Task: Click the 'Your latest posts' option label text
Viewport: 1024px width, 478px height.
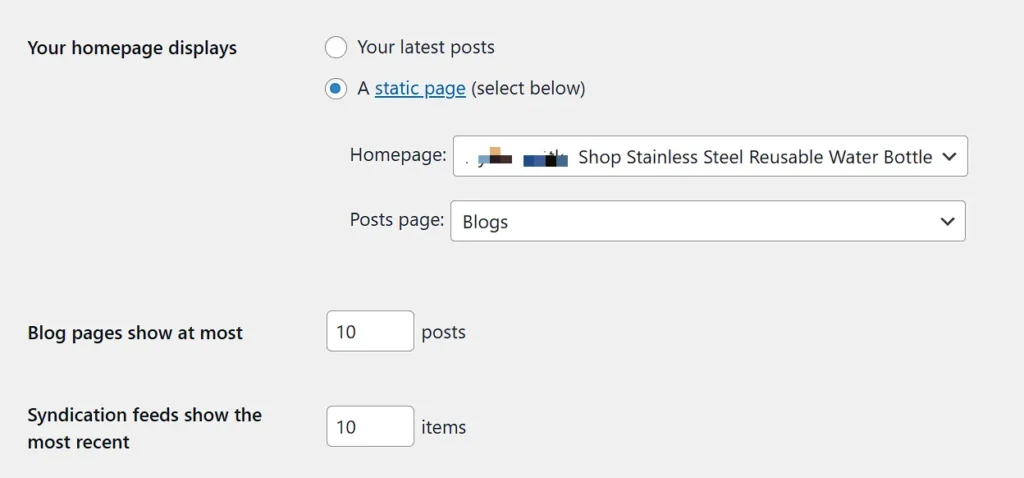Action: [x=426, y=47]
